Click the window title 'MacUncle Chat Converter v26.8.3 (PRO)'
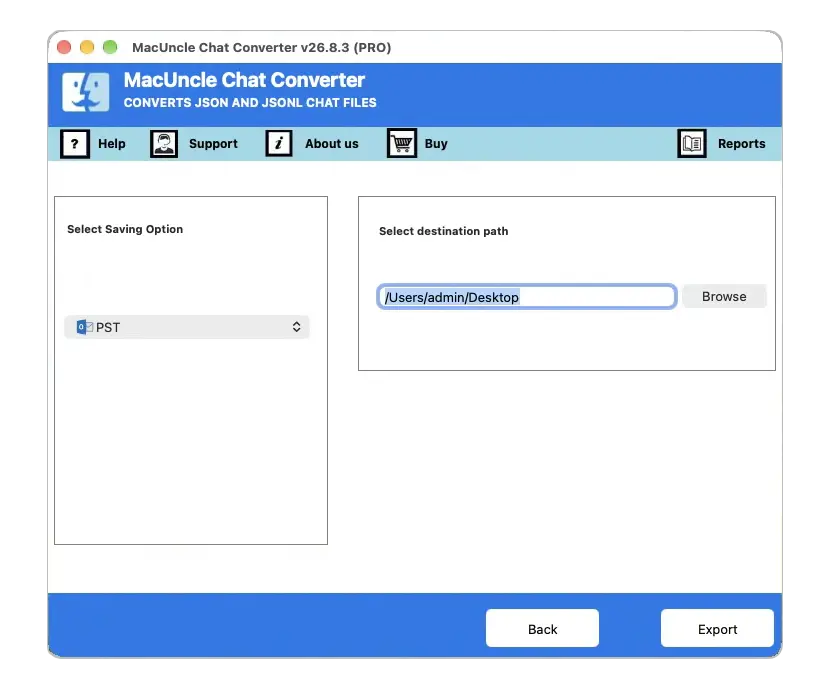 pos(261,48)
